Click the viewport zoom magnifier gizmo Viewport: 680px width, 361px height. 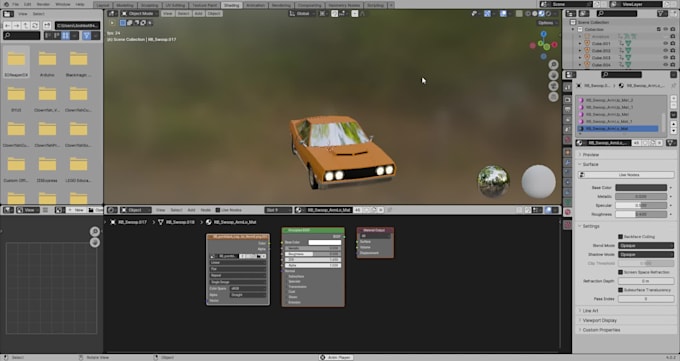tap(553, 65)
